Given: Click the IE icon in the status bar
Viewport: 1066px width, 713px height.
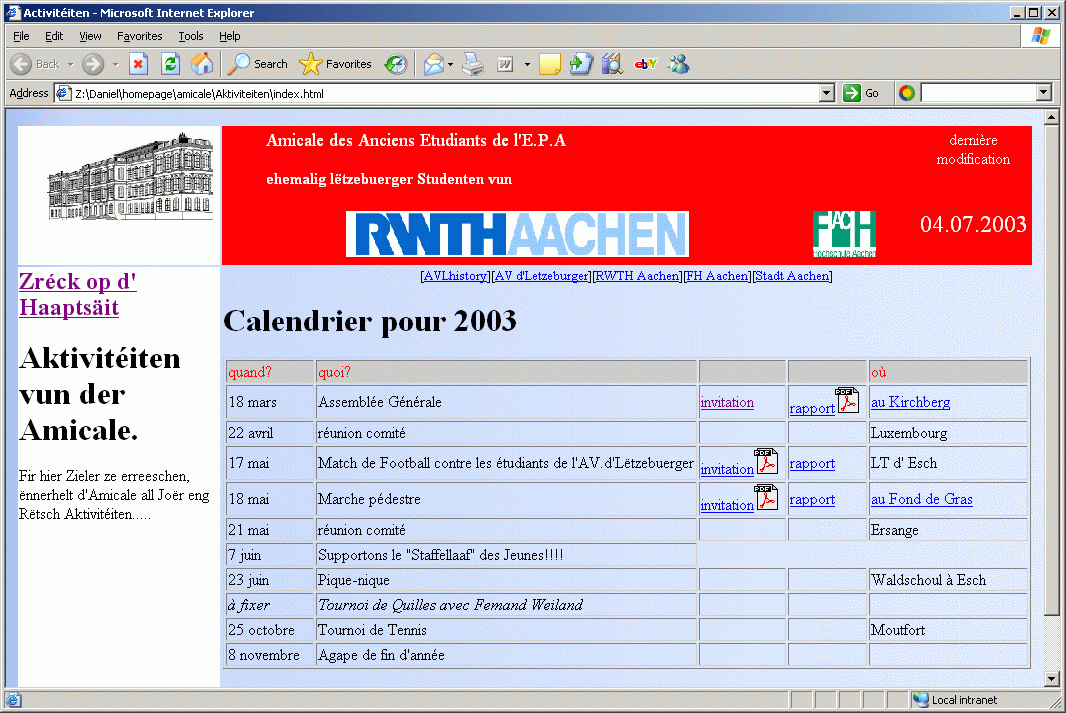Looking at the screenshot, I should [13, 700].
